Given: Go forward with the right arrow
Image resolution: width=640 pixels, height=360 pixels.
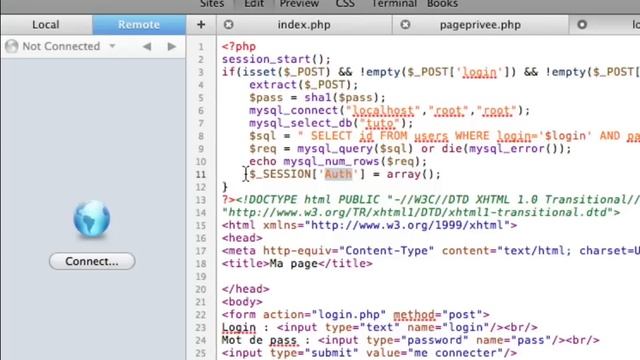Looking at the screenshot, I should point(172,47).
